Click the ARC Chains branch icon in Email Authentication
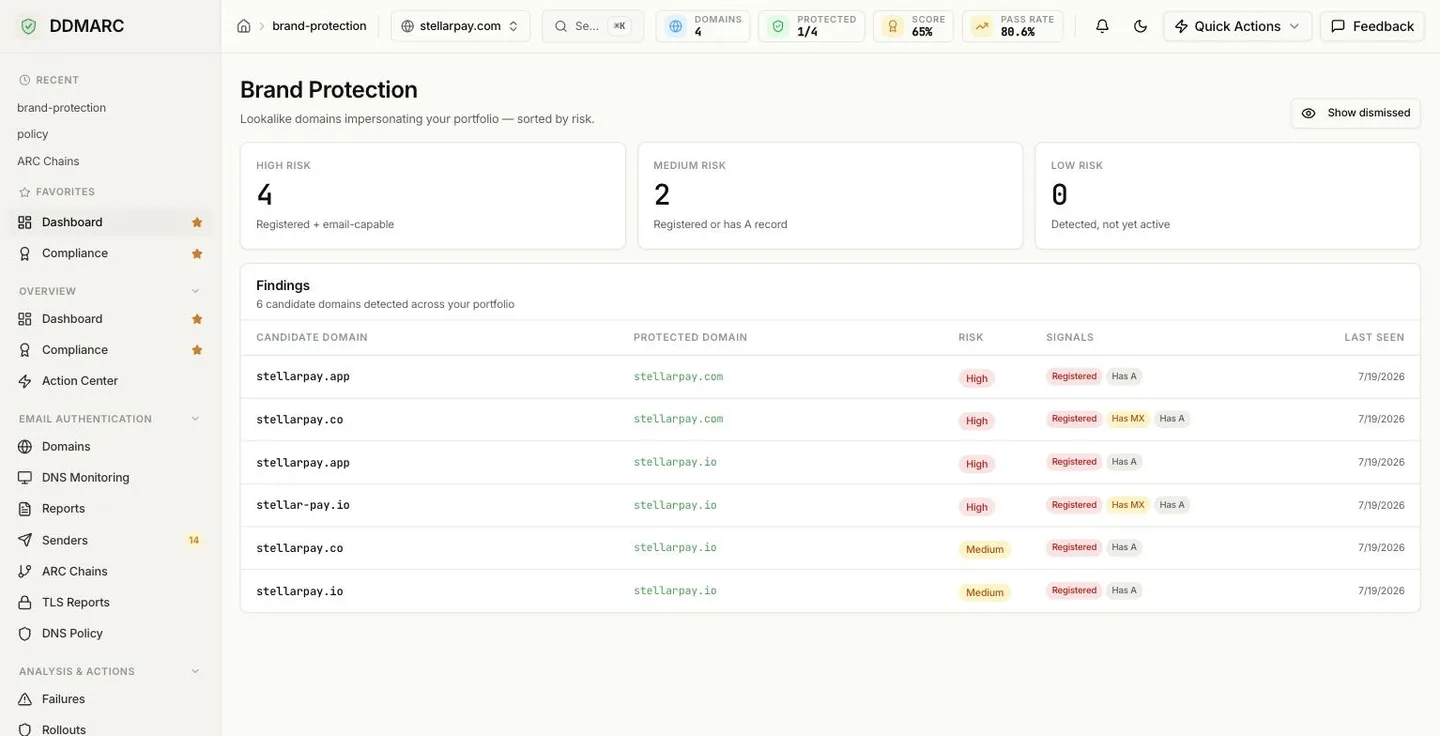Screen dimensions: 1440x736 [x=25, y=571]
